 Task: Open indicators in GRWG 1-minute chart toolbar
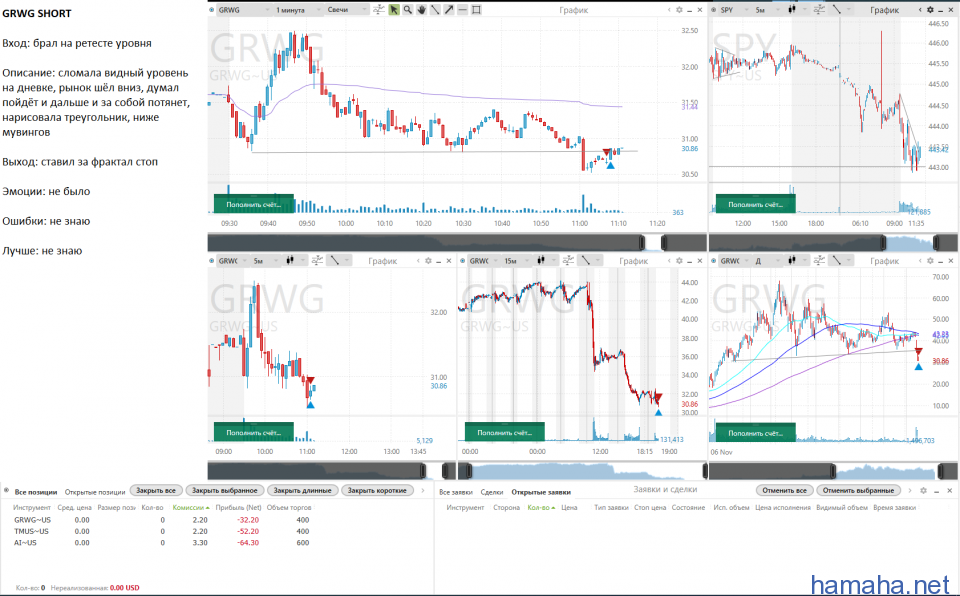coord(379,10)
